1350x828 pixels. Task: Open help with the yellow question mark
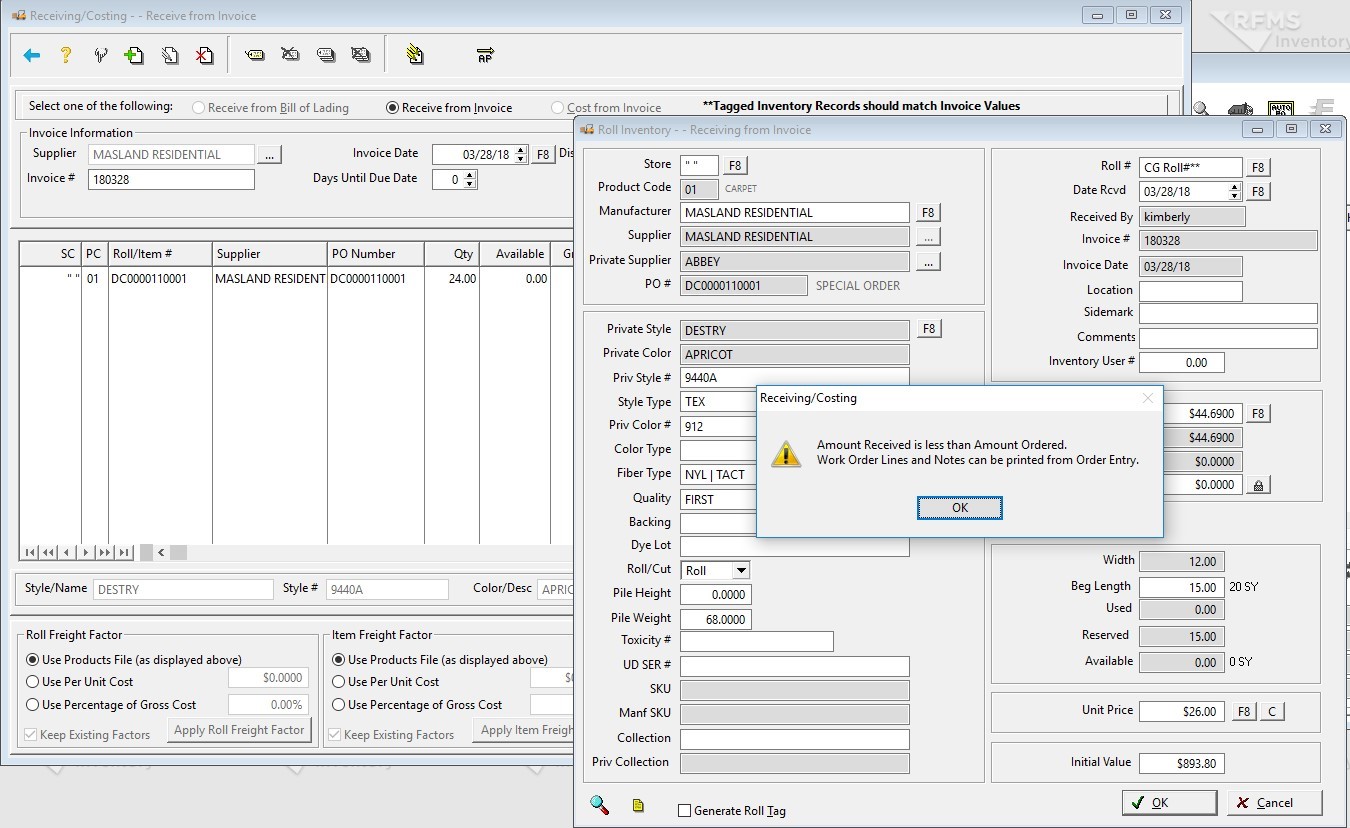[66, 55]
